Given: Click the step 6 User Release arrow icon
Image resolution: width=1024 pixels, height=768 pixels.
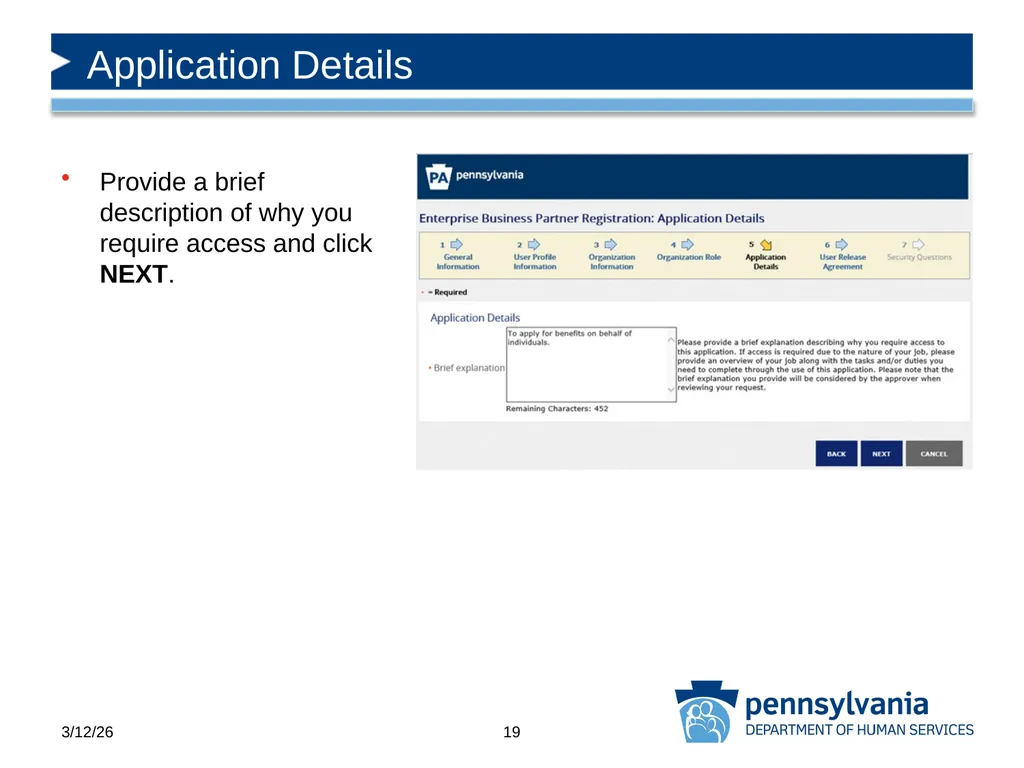Looking at the screenshot, I should tap(842, 244).
